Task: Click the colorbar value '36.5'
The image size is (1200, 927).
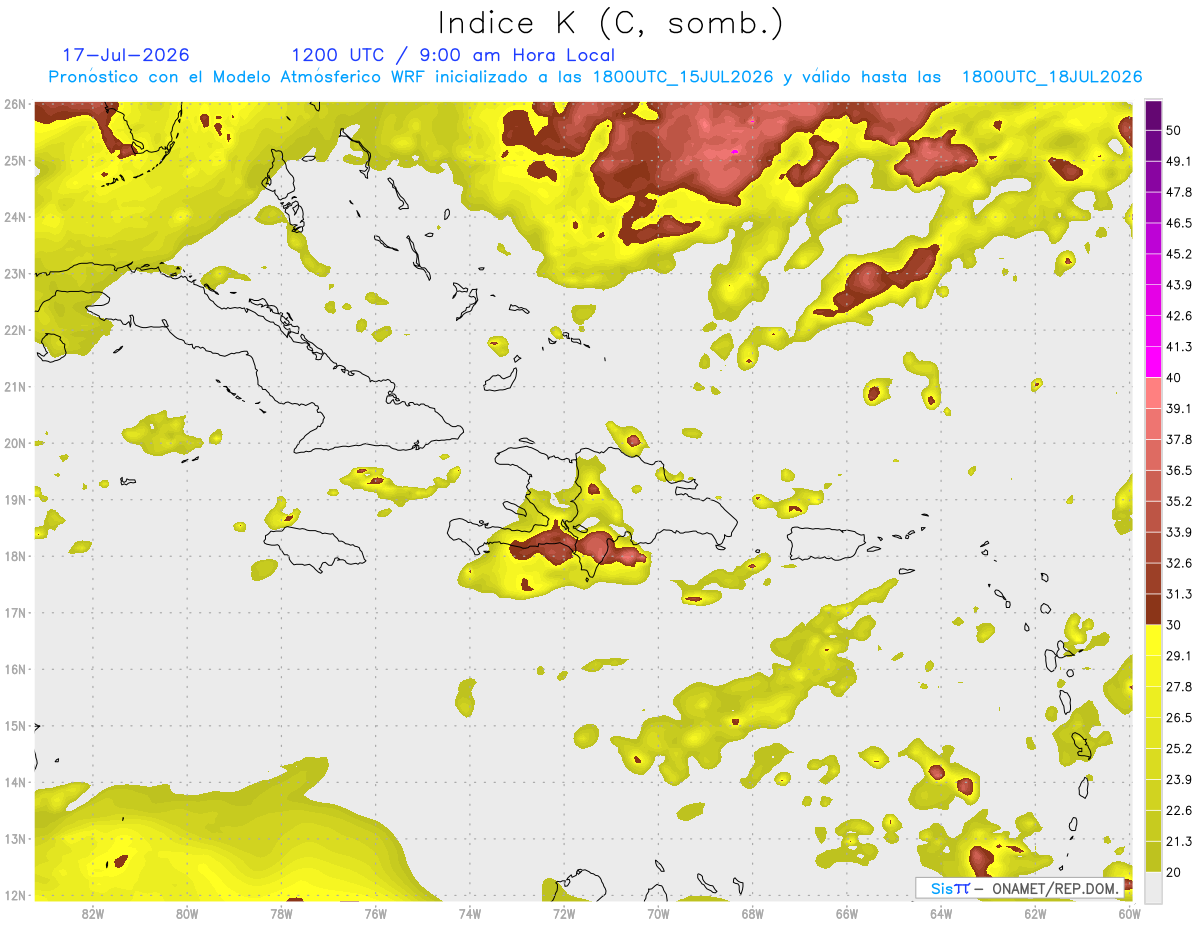Action: click(1179, 470)
